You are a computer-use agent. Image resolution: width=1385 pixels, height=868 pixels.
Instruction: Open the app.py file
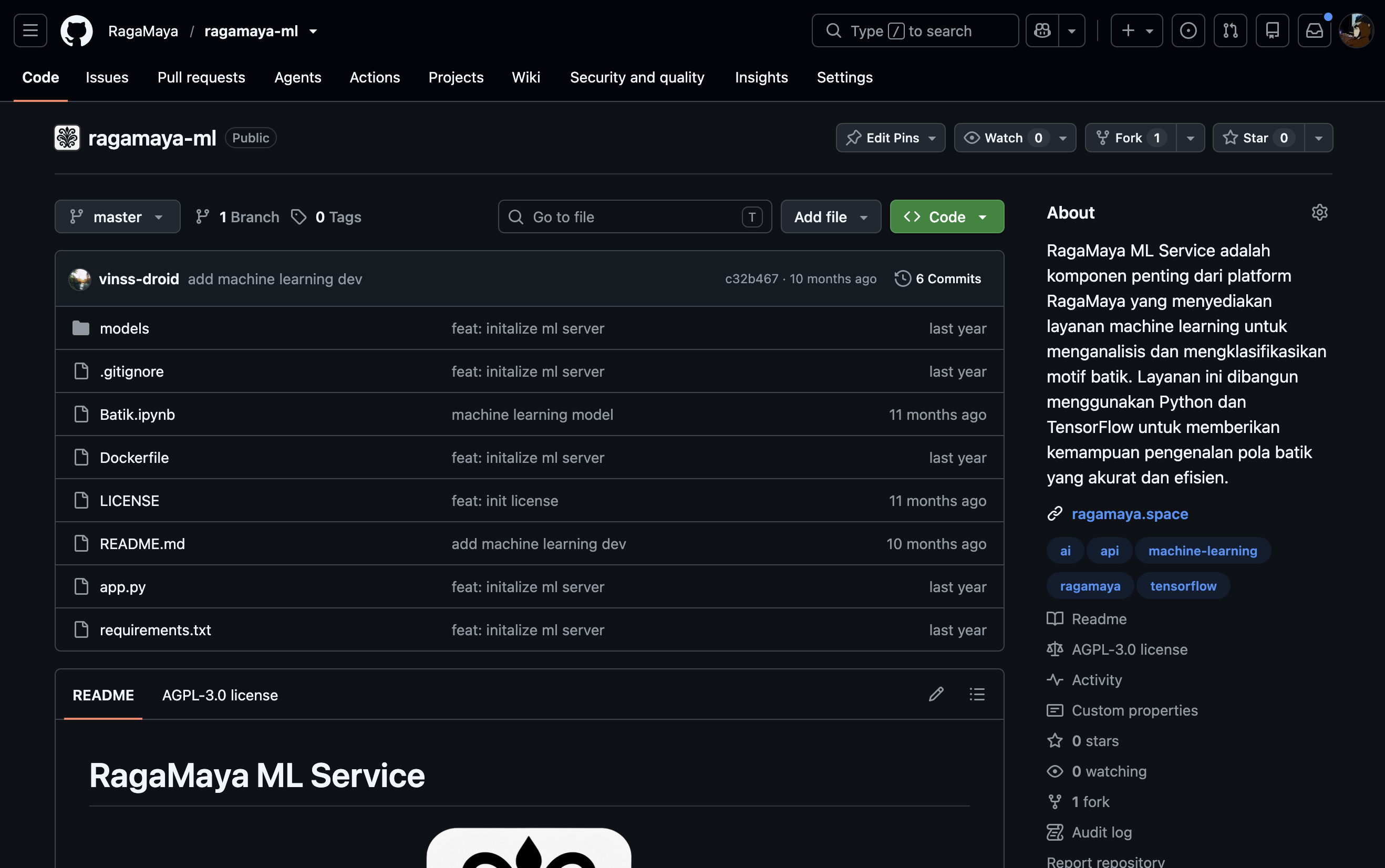pos(123,587)
